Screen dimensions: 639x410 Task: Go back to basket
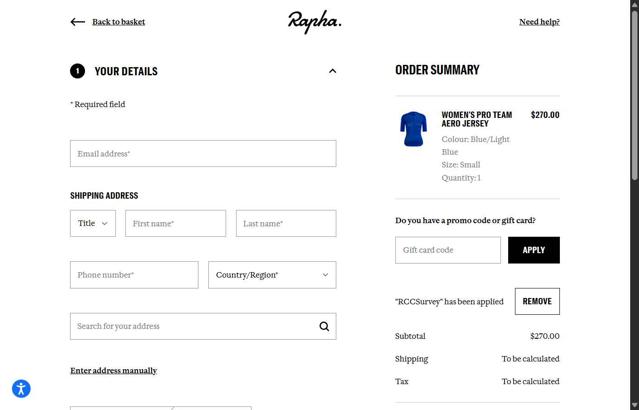point(118,22)
